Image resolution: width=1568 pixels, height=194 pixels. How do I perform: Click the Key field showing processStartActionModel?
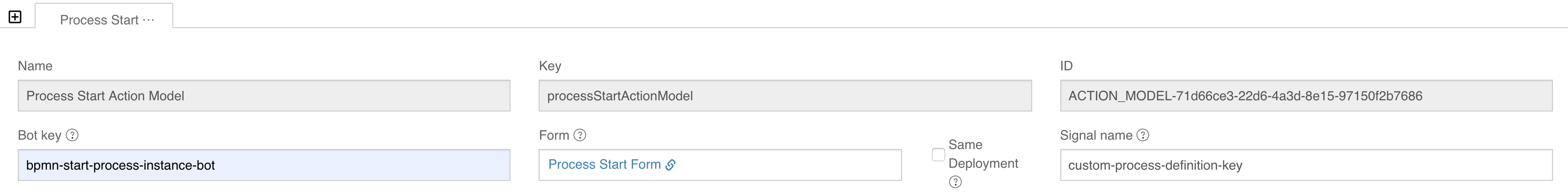(784, 96)
